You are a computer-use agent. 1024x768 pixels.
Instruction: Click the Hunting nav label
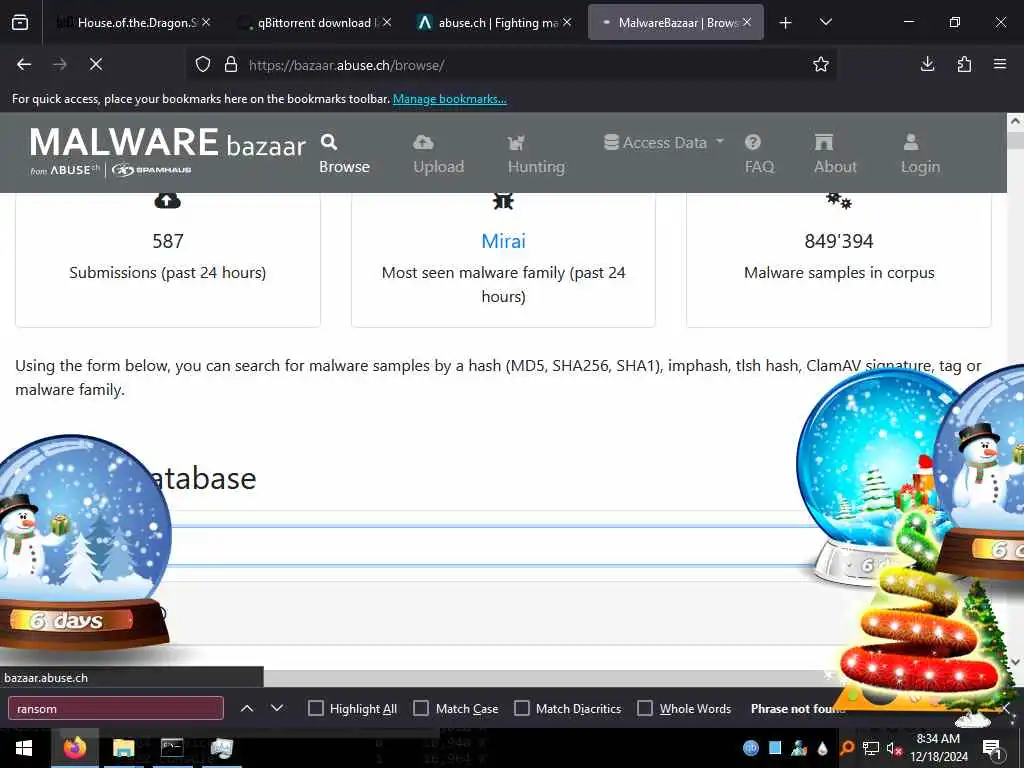[x=536, y=167]
